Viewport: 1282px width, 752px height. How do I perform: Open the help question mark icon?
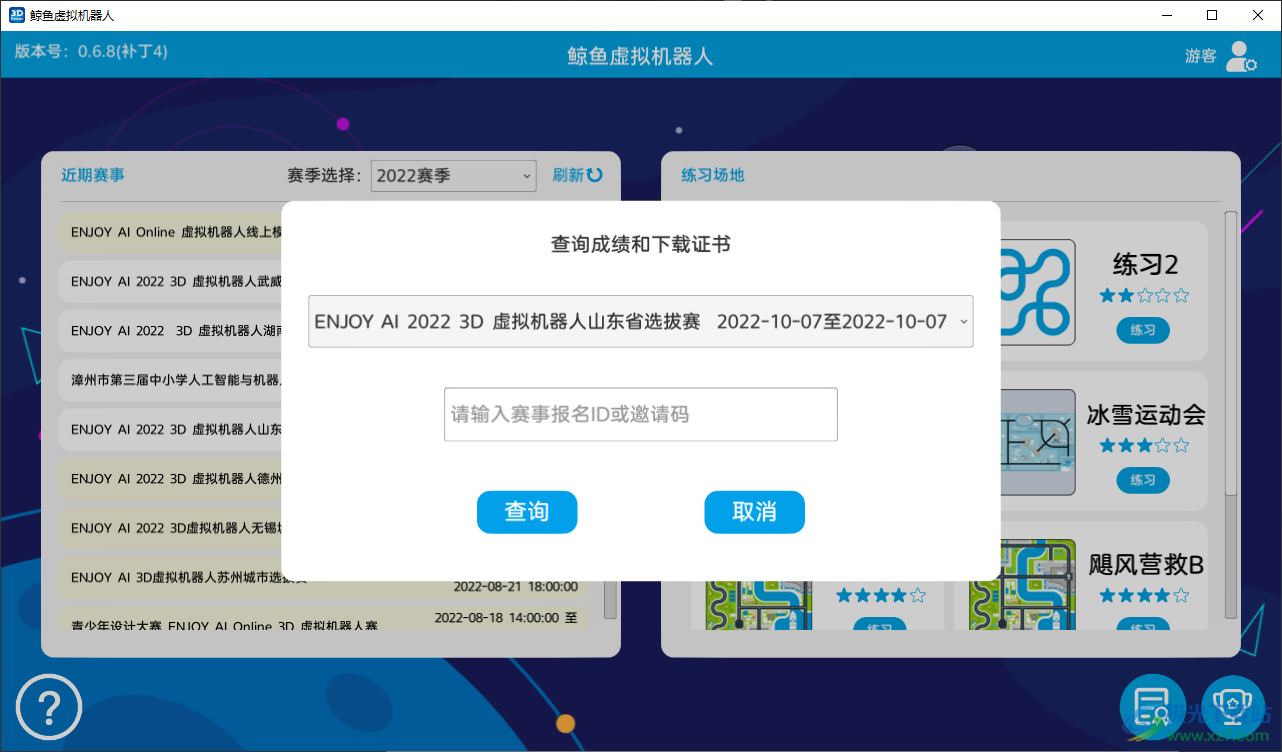click(x=49, y=707)
